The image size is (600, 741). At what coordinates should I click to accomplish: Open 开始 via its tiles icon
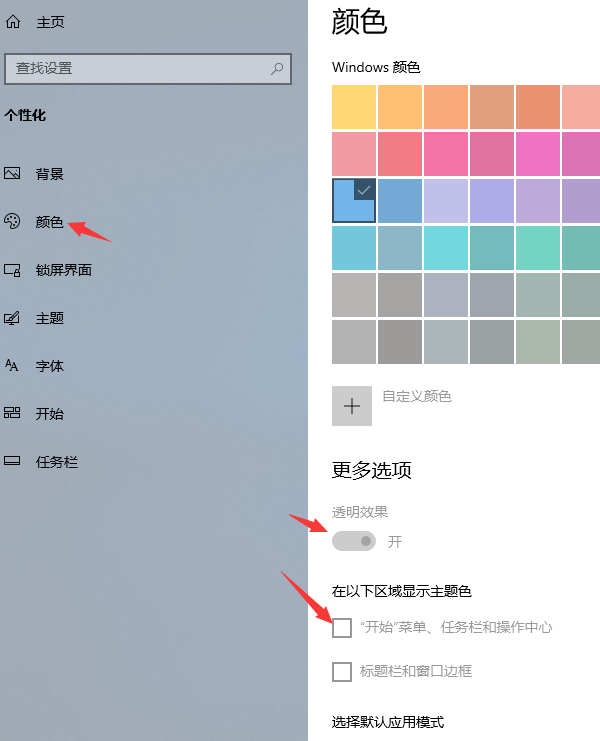click(12, 414)
